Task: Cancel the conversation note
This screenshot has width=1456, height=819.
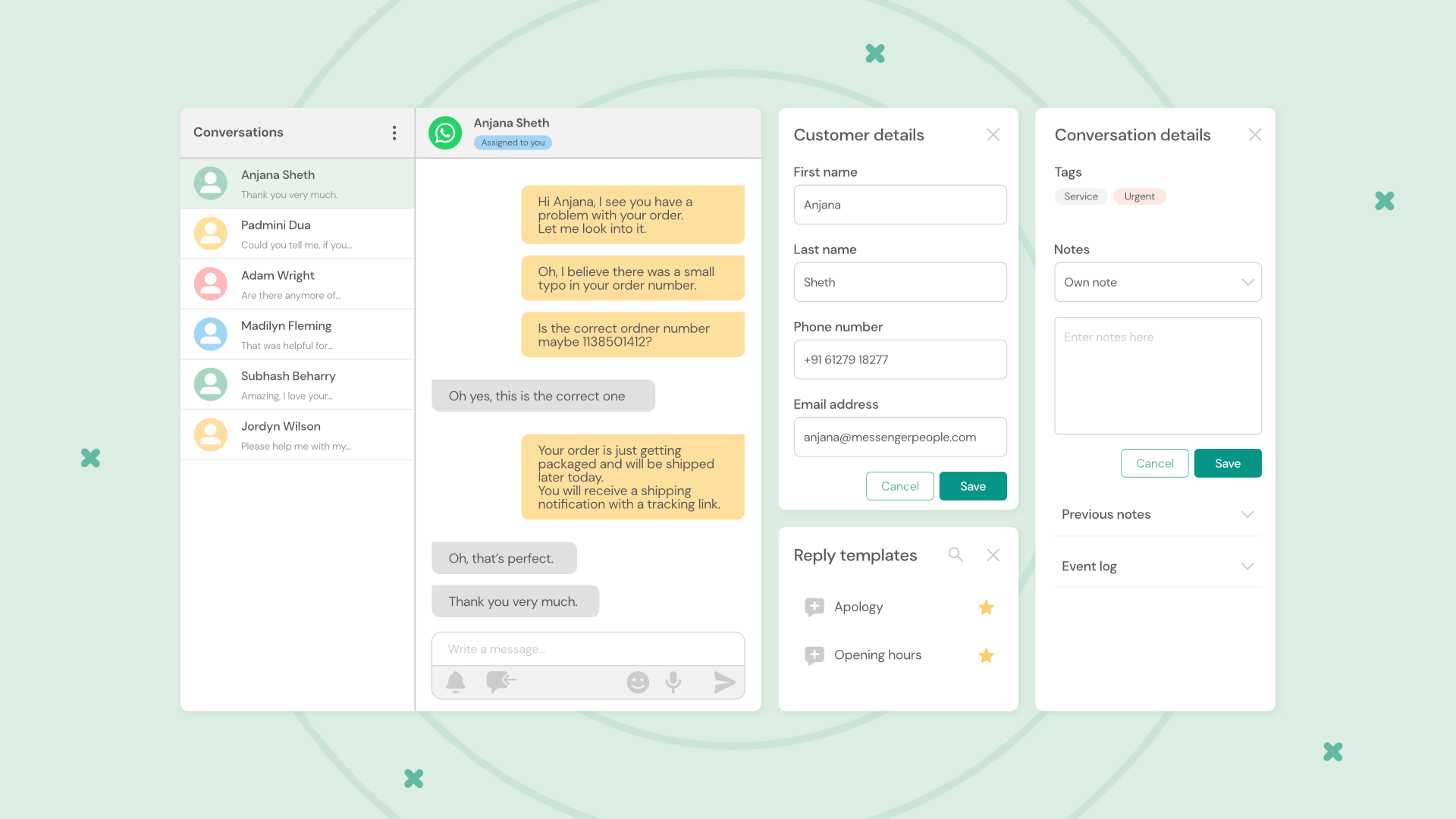Action: tap(1154, 463)
